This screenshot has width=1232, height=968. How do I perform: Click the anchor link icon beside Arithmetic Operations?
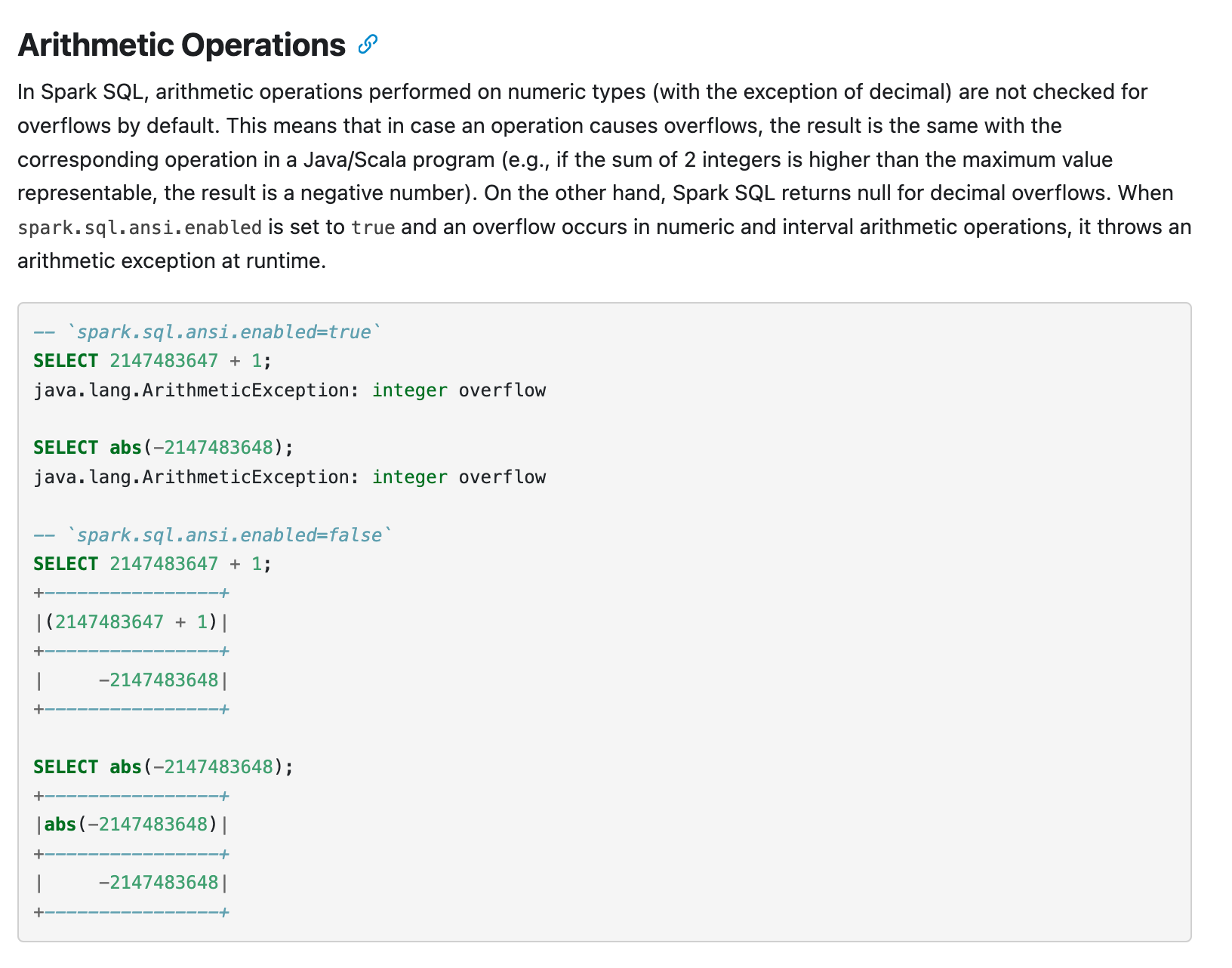(368, 45)
